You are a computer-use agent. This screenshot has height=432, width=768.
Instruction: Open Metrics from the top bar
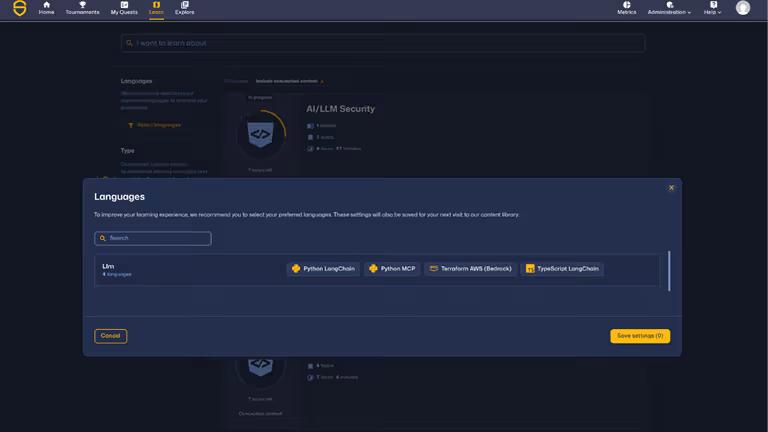coord(626,8)
